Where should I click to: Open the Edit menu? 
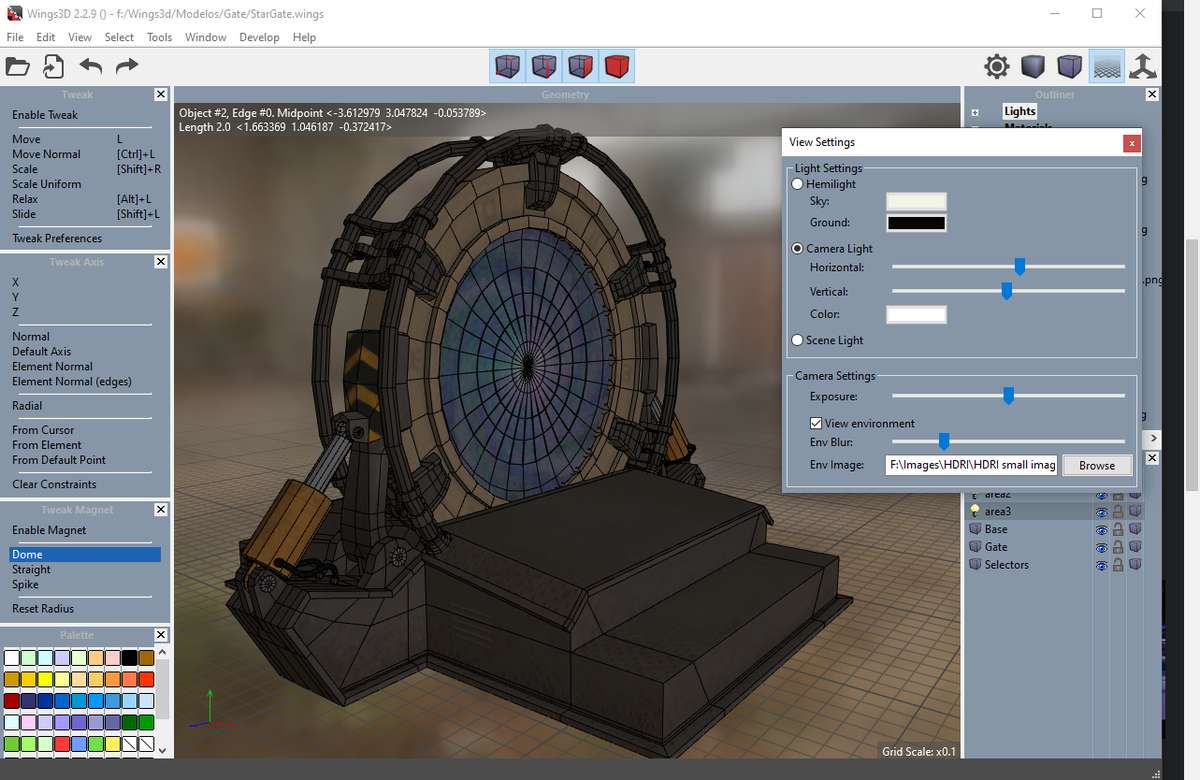(46, 37)
